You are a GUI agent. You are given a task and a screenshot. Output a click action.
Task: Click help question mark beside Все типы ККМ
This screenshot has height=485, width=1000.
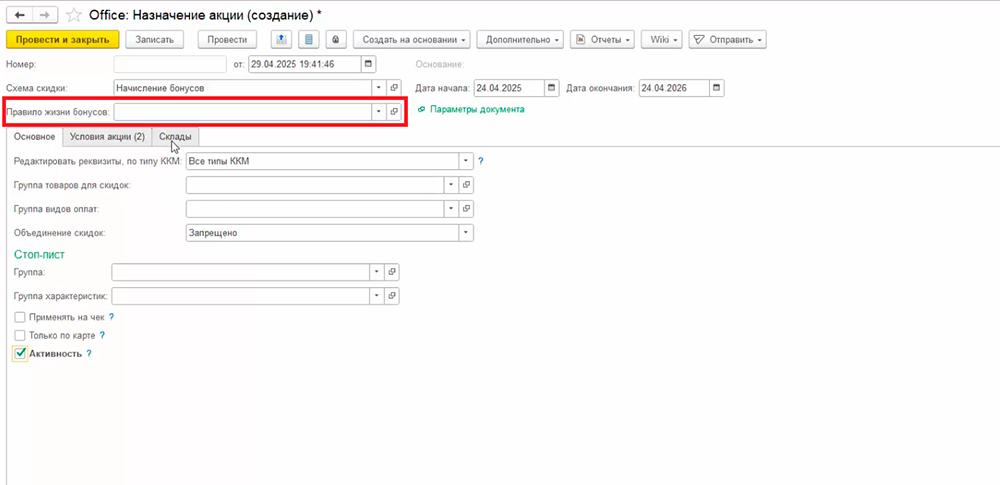(x=480, y=160)
